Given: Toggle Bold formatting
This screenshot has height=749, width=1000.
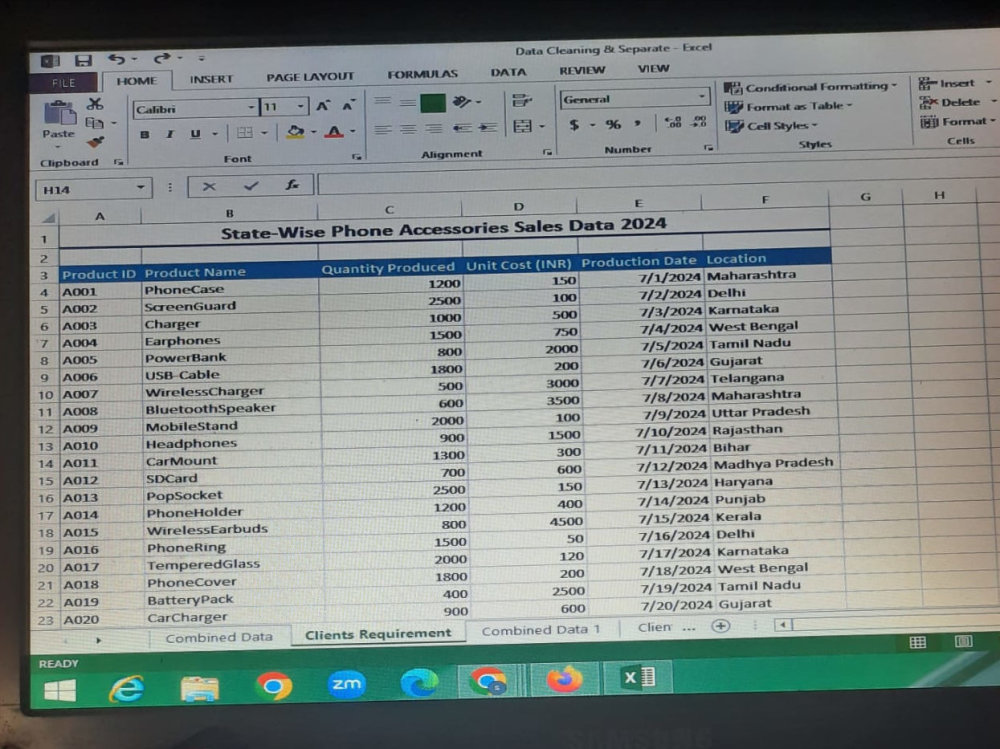Looking at the screenshot, I should 145,135.
